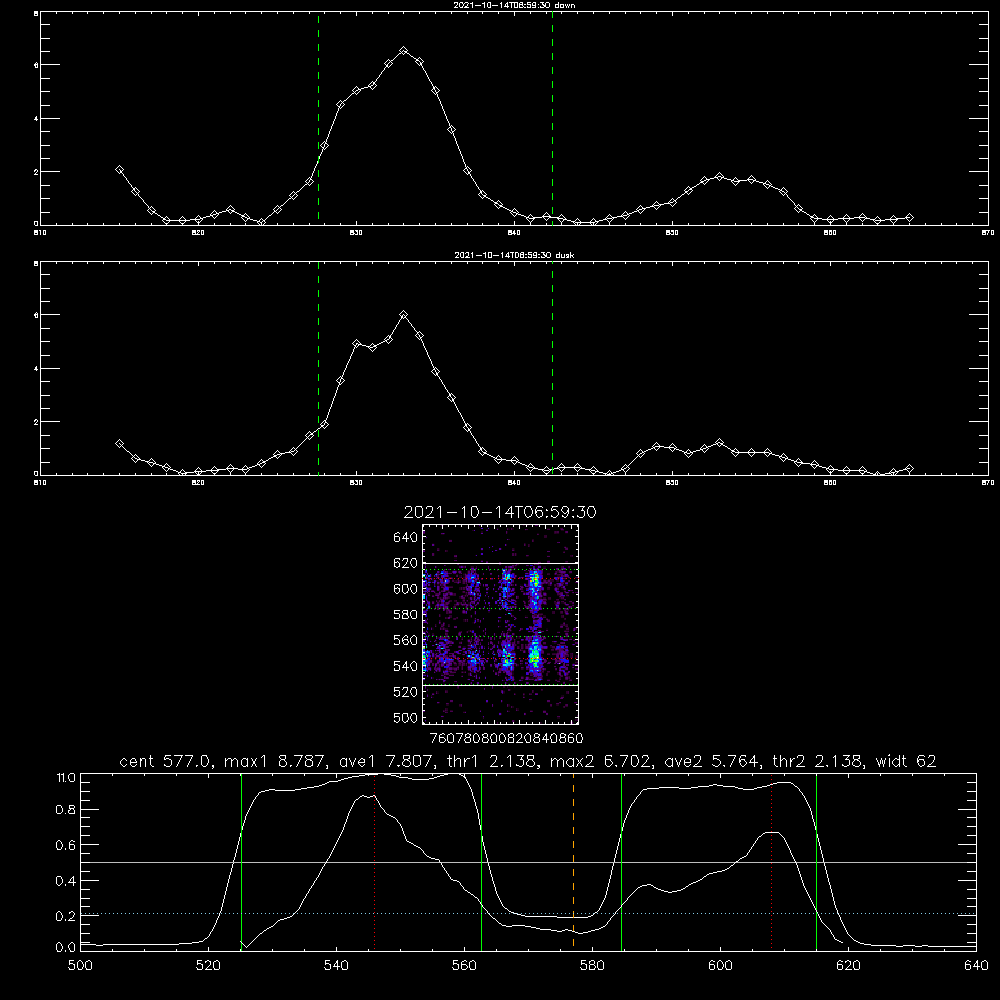Click spectral image y-axis label 600
1000x1000 pixels.
click(x=405, y=589)
